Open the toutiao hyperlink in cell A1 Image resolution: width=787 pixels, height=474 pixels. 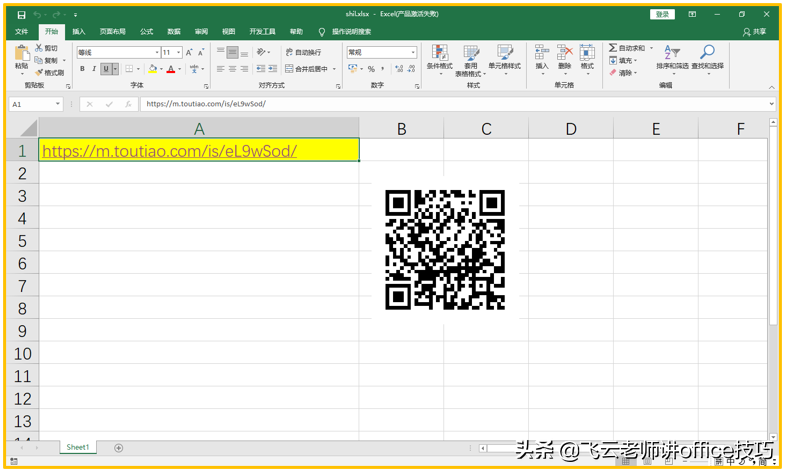(x=169, y=151)
